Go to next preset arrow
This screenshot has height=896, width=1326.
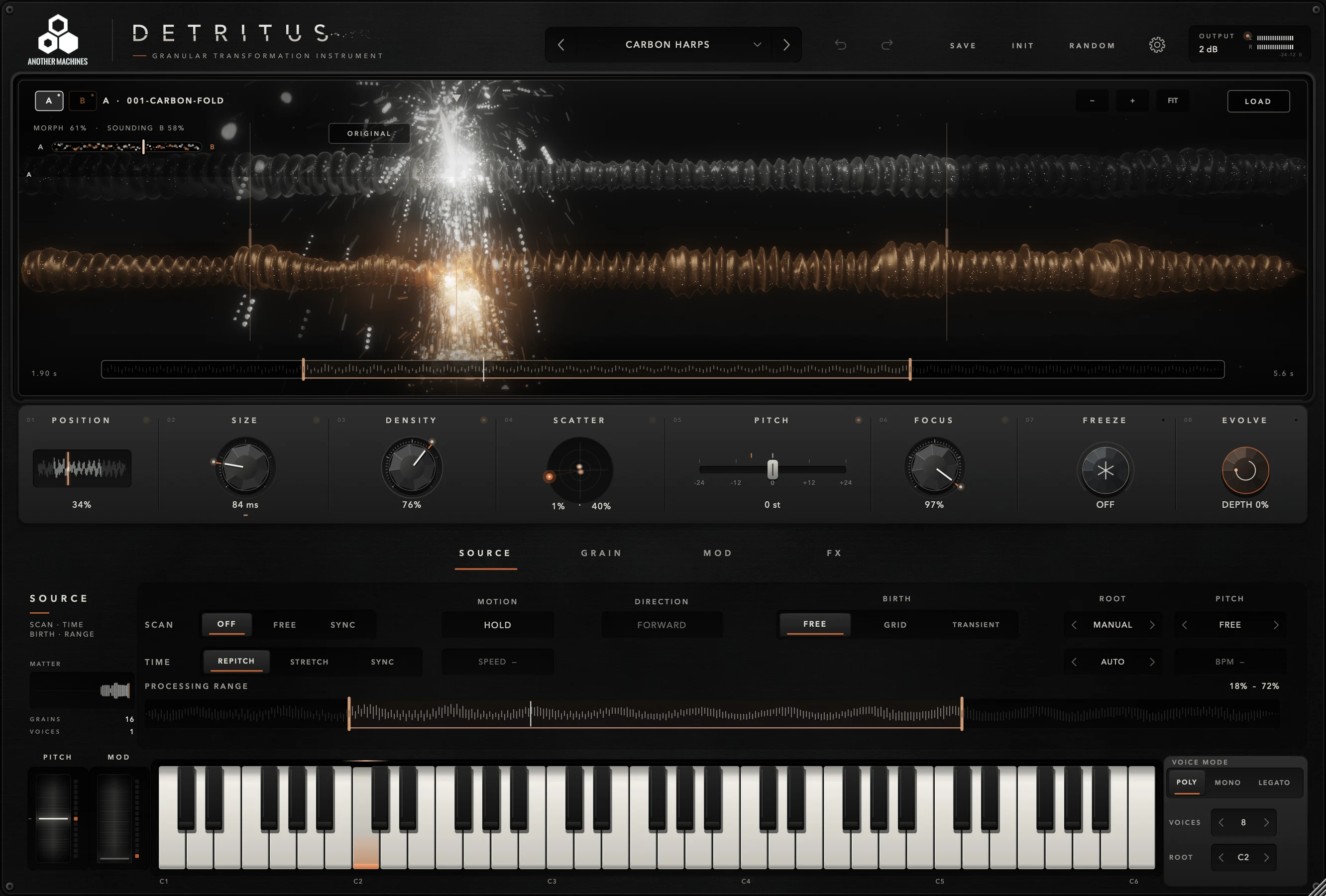click(786, 44)
